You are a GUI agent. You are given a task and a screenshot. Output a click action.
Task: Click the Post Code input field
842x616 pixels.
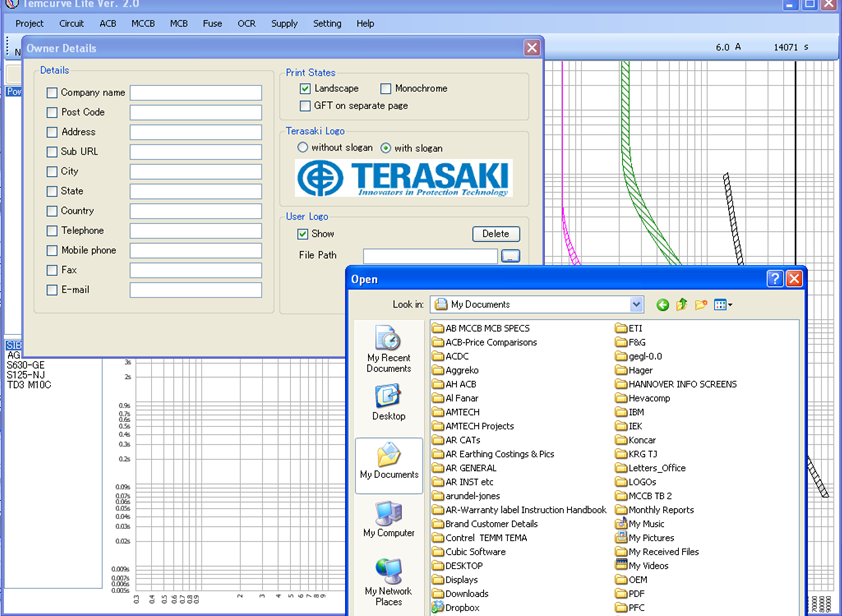point(195,112)
